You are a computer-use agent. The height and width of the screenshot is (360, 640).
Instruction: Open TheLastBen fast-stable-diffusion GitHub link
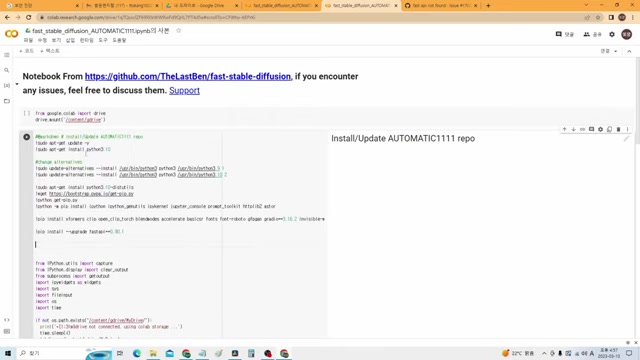pyautogui.click(x=188, y=76)
